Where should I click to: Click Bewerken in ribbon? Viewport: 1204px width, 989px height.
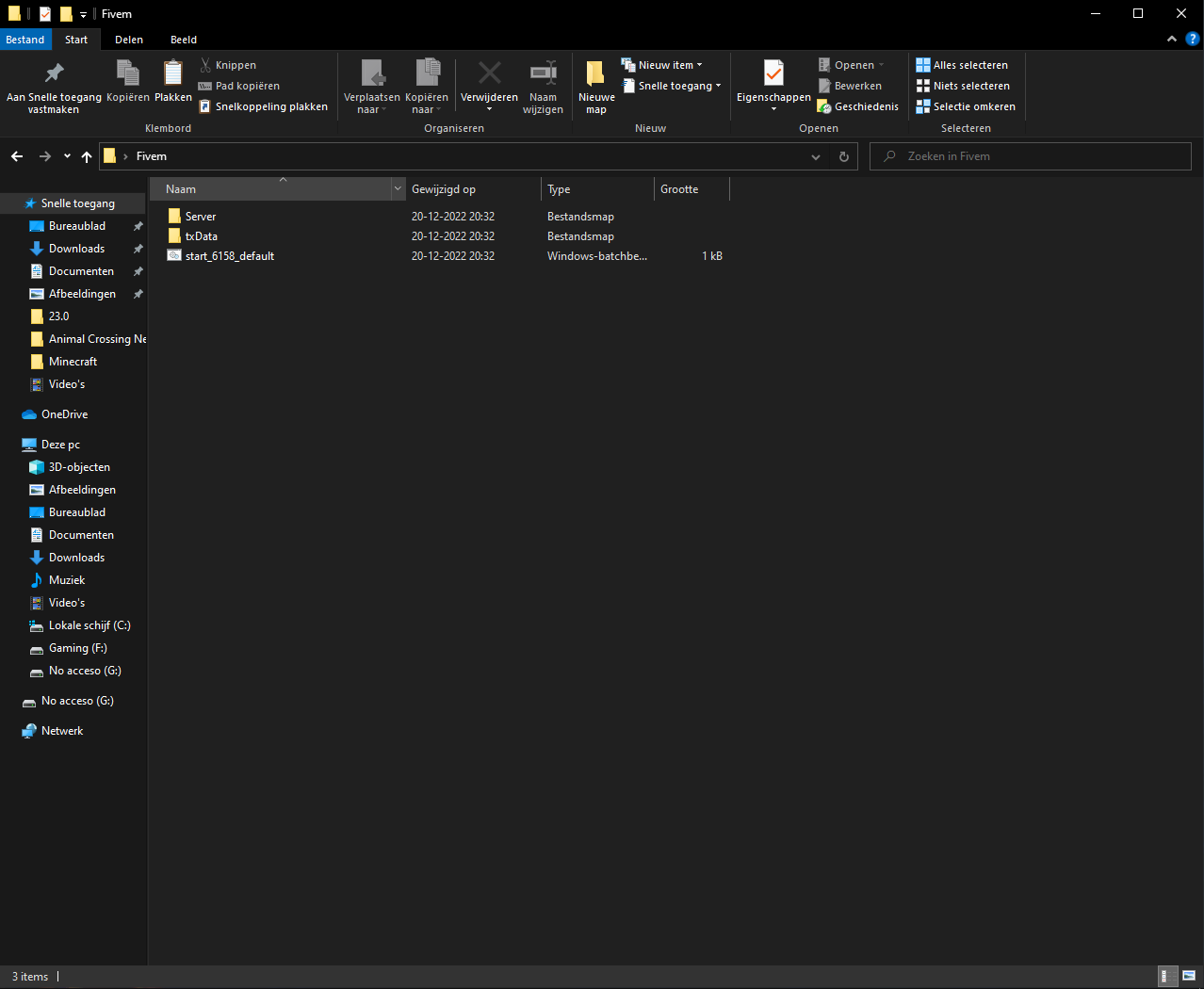tap(849, 86)
